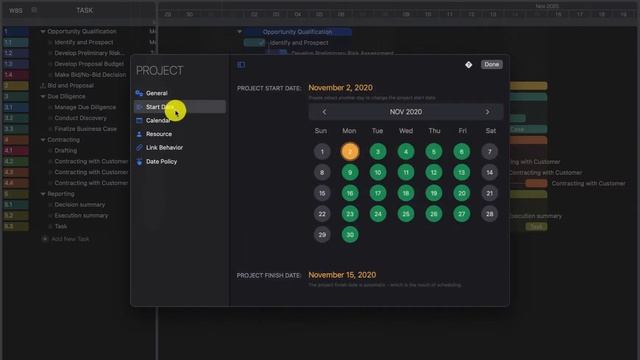Click the diamond milestone icon

pyautogui.click(x=469, y=64)
